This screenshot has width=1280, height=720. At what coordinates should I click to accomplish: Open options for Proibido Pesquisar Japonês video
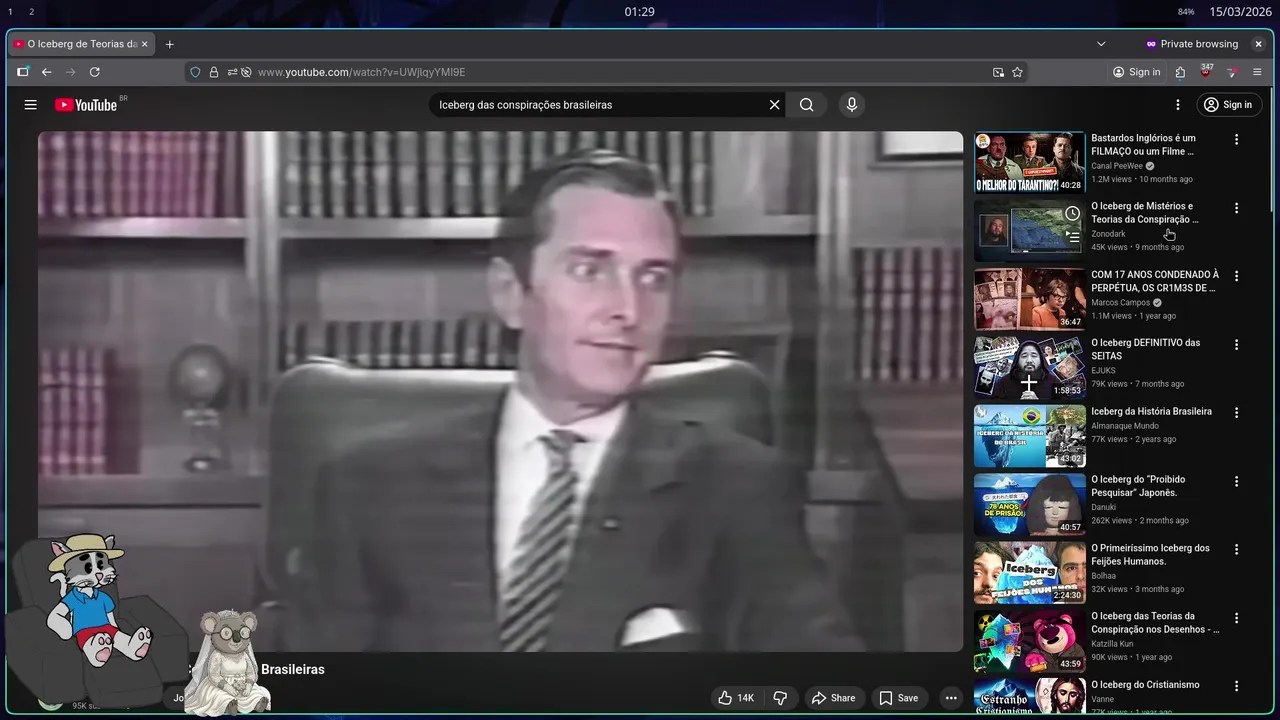1236,481
